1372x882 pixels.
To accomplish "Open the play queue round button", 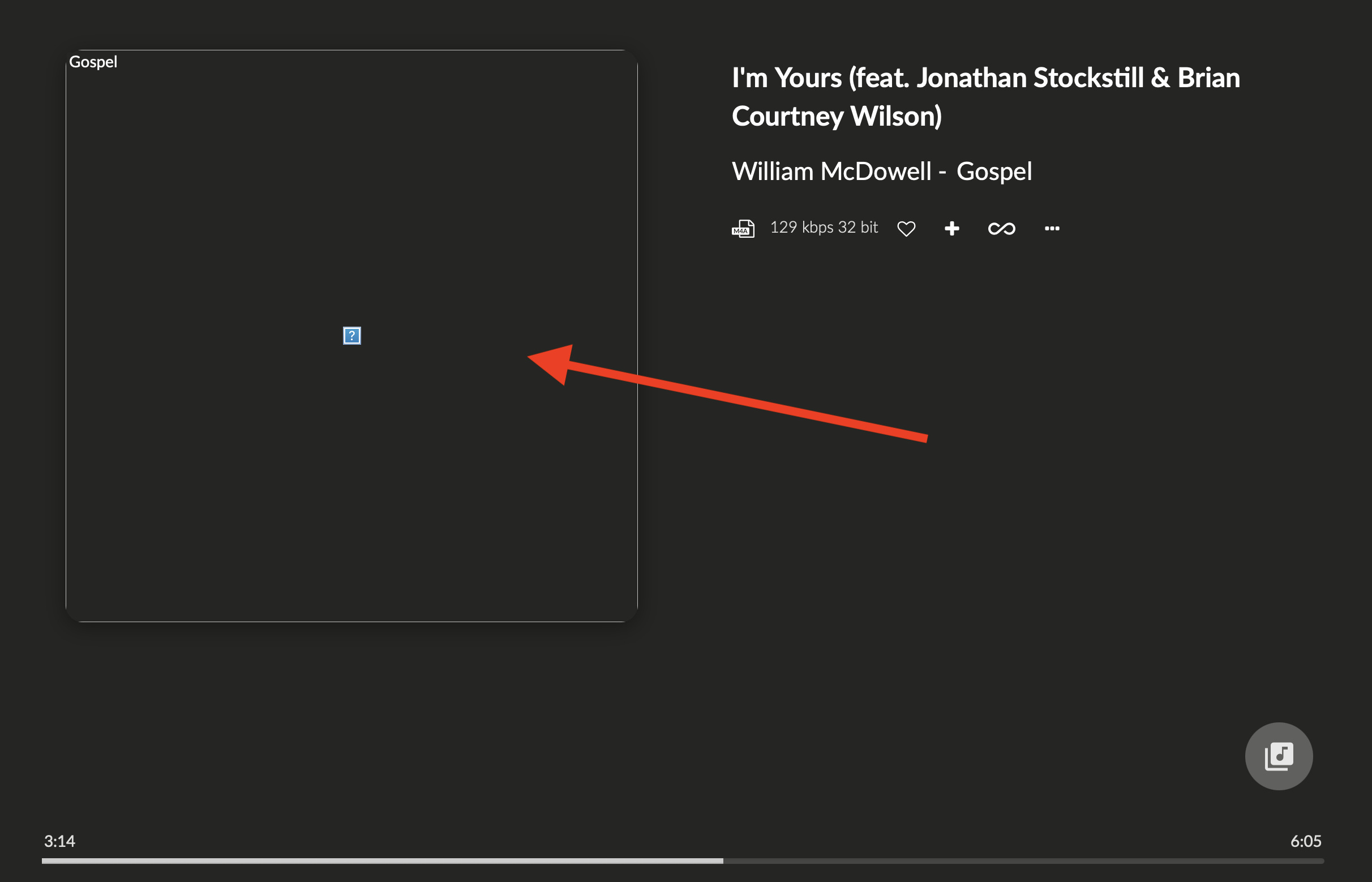I will pyautogui.click(x=1279, y=756).
